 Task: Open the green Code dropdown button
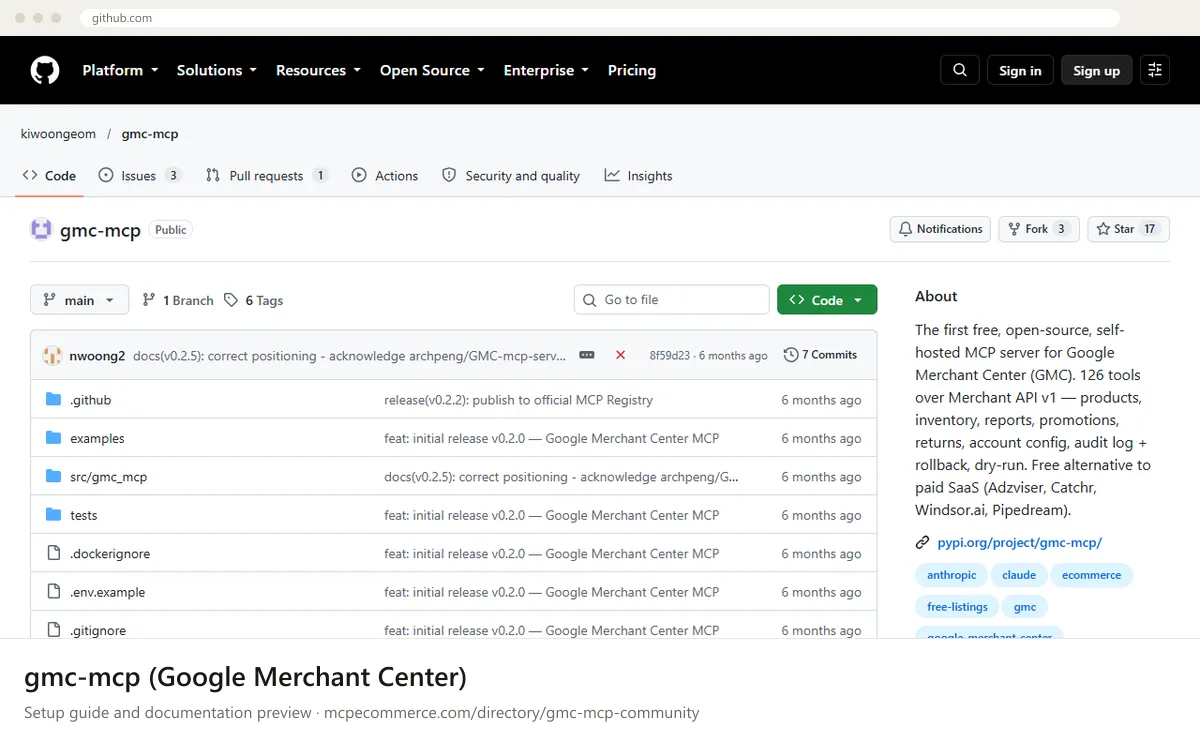click(827, 300)
